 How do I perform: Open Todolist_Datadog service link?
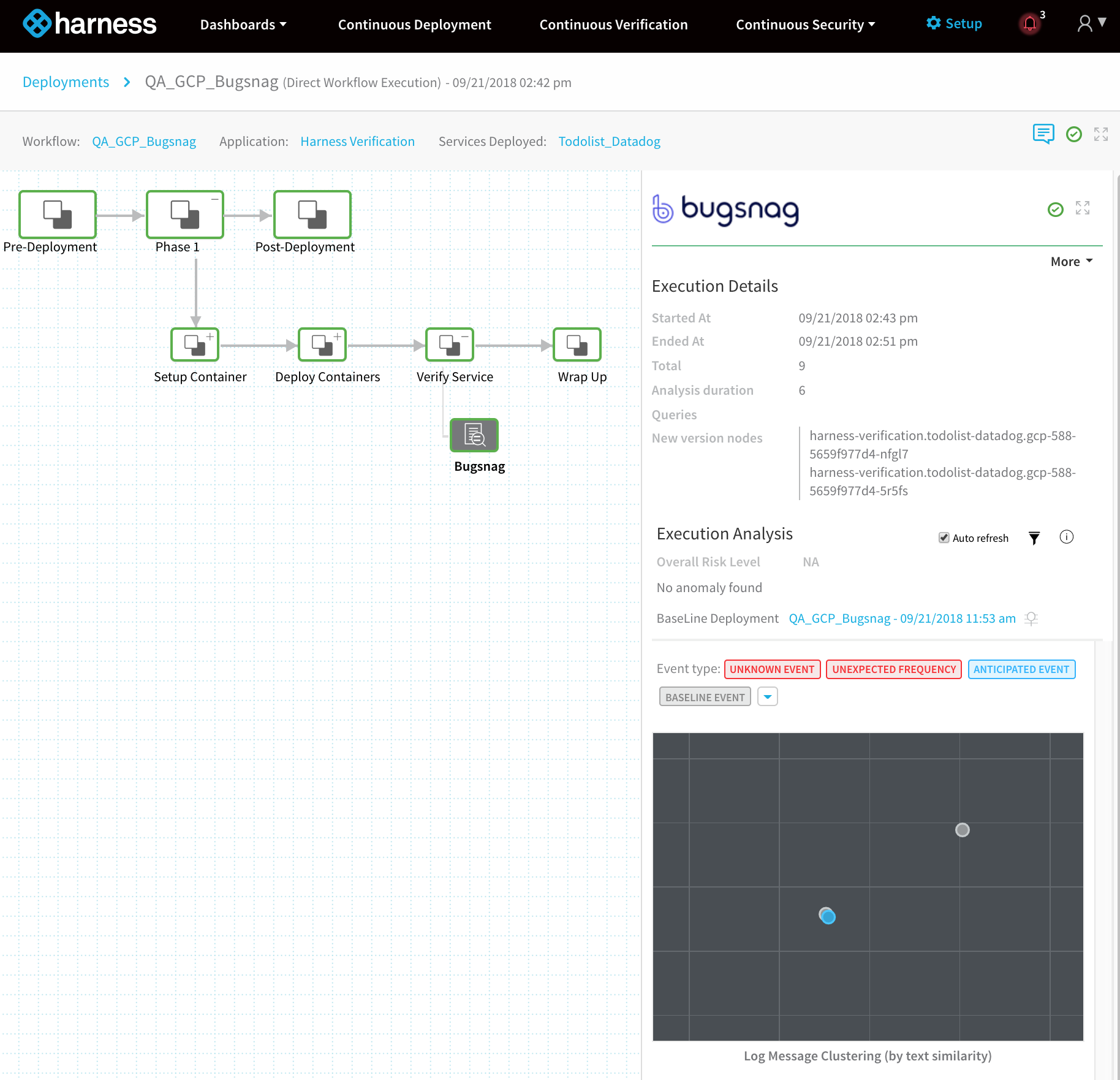pyautogui.click(x=610, y=142)
